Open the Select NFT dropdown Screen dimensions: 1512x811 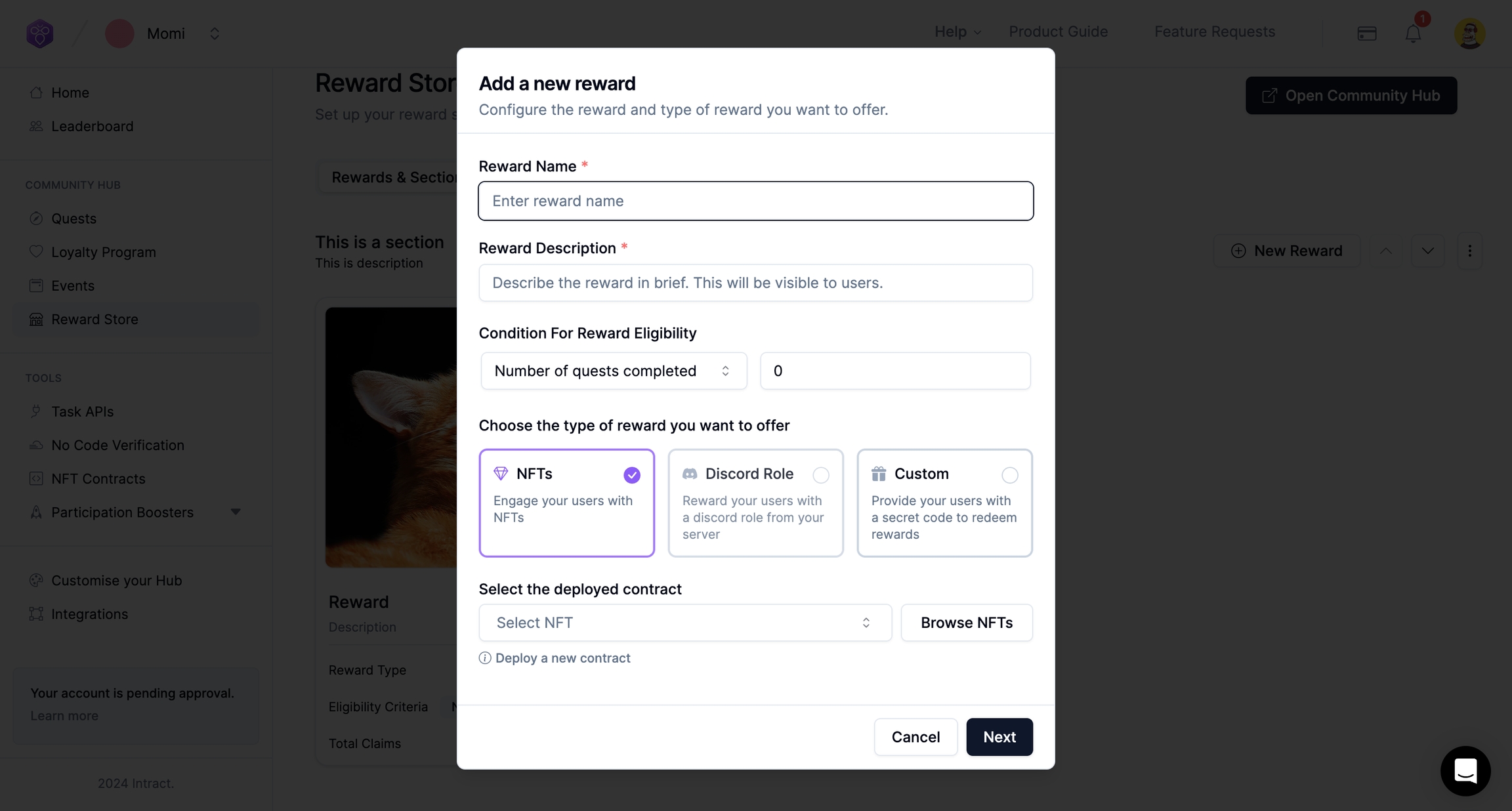coord(684,623)
